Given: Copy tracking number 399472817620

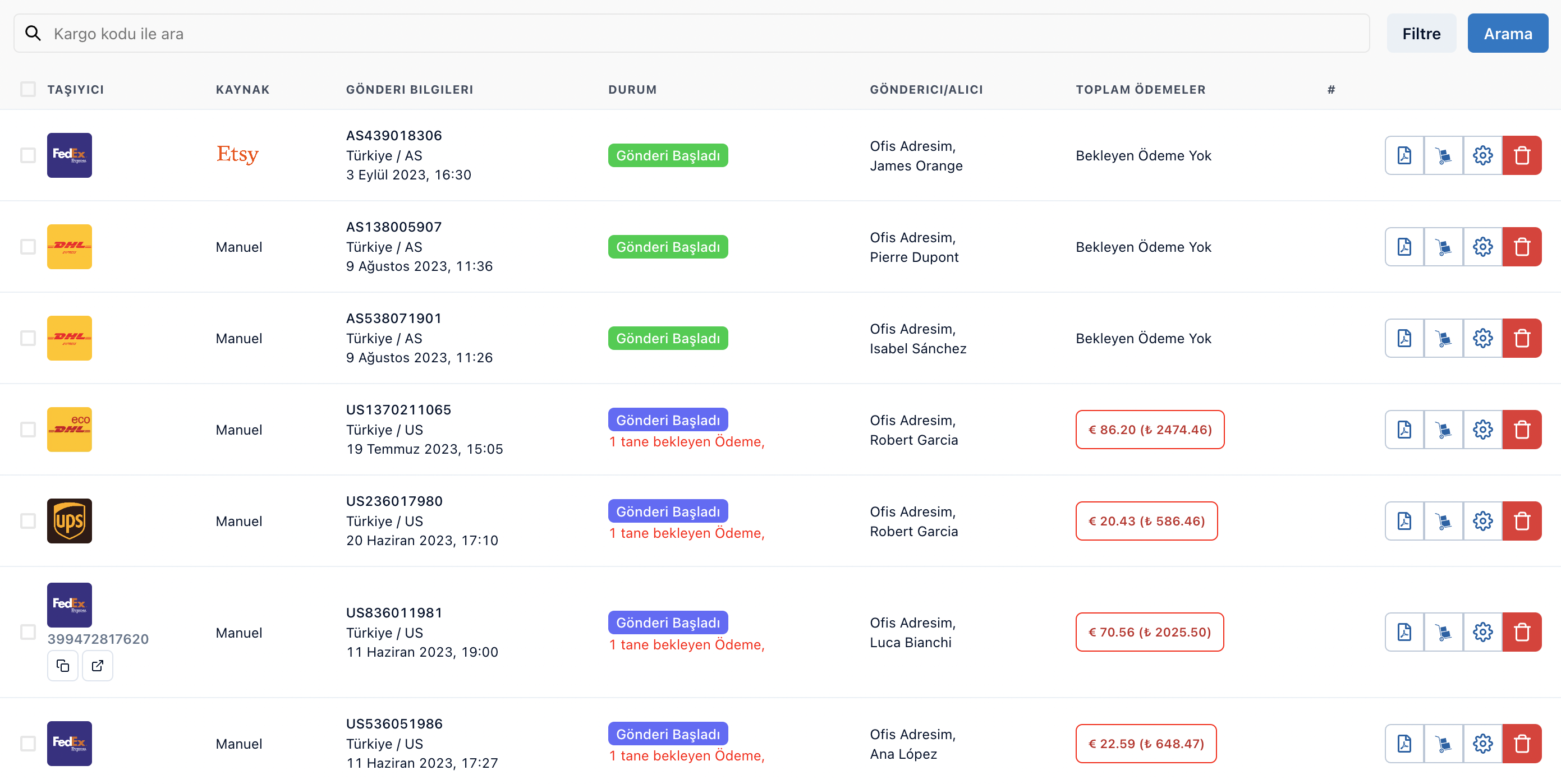Looking at the screenshot, I should [x=62, y=666].
